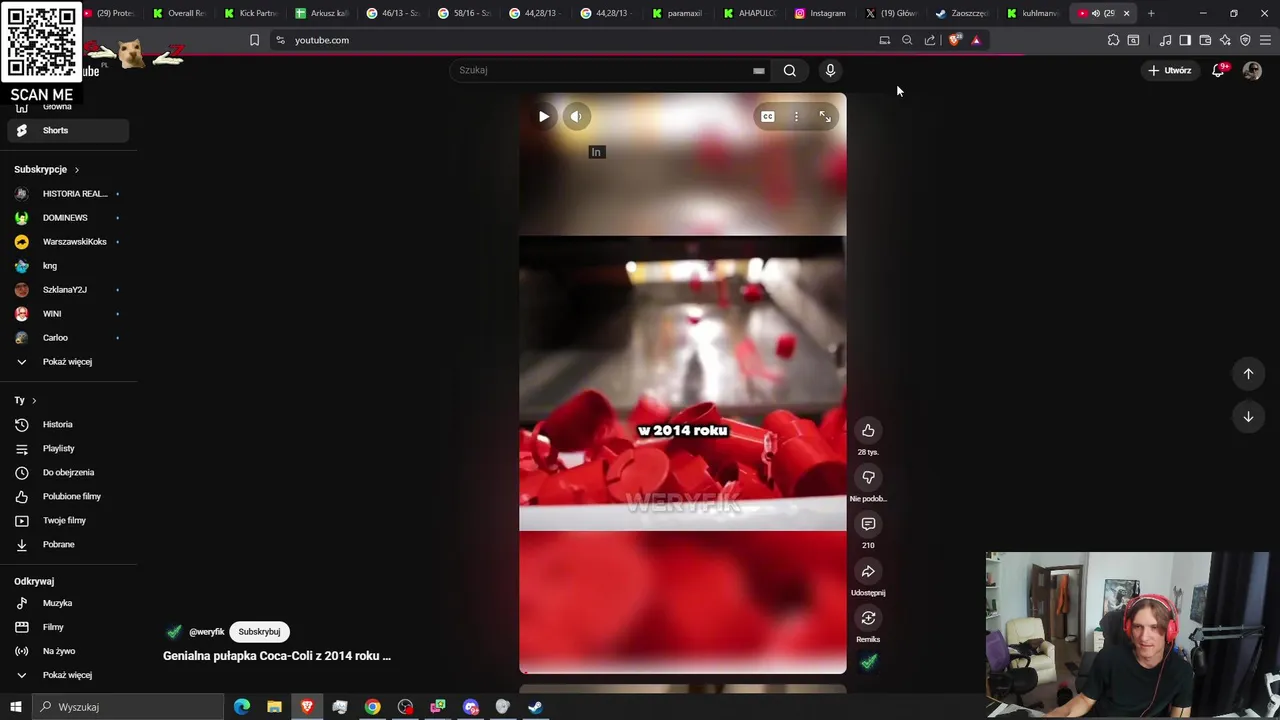This screenshot has height=720, width=1280.
Task: Dislike the short (Nie podoba)
Action: click(868, 477)
